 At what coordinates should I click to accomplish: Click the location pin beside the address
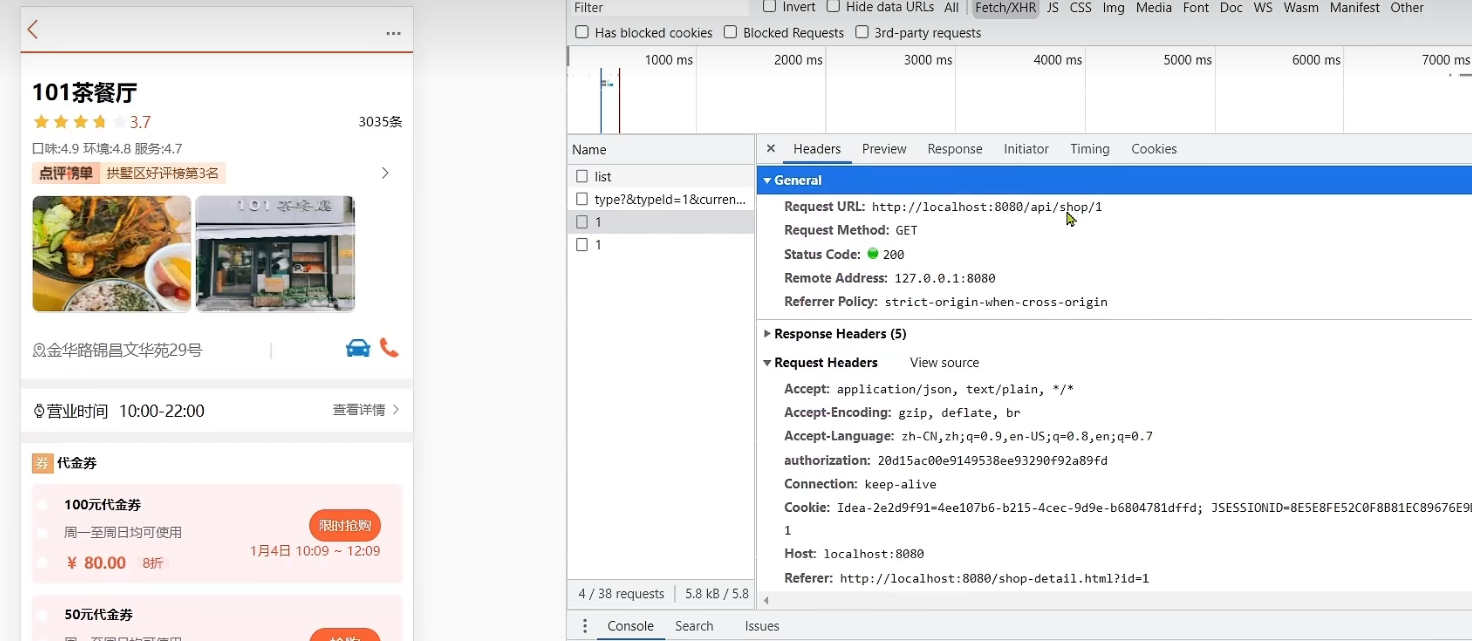click(39, 350)
